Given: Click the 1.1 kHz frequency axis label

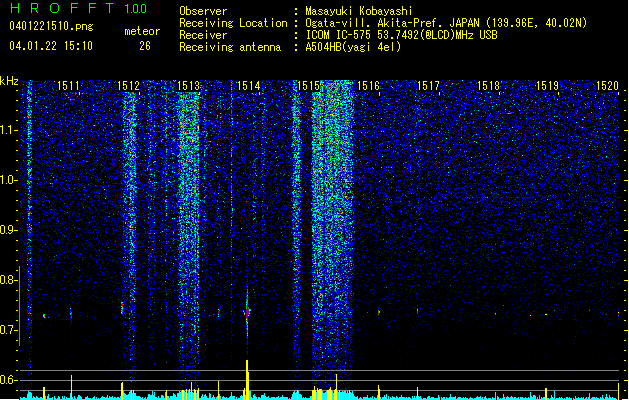Looking at the screenshot, I should click(x=9, y=130).
